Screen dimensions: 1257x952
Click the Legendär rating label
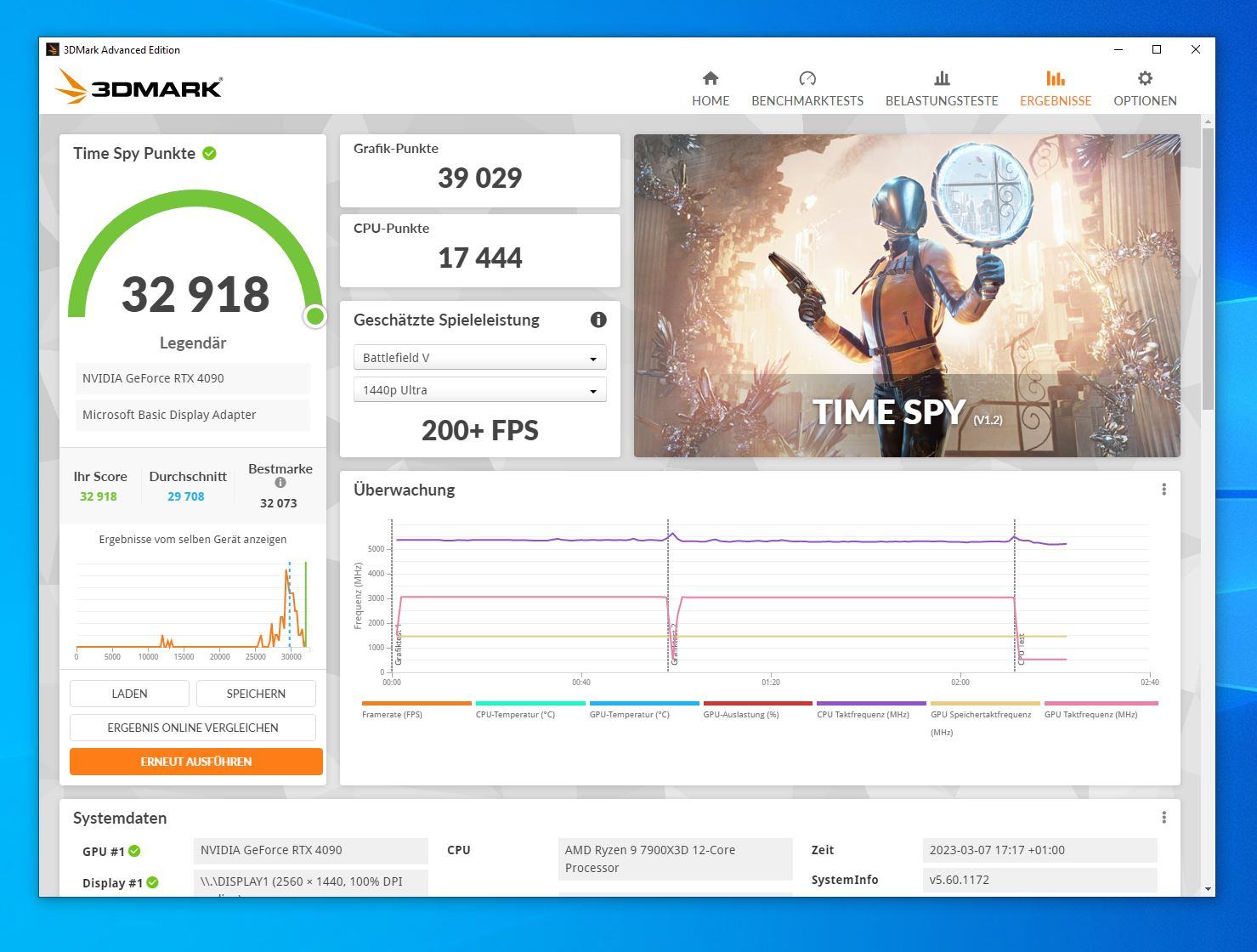pyautogui.click(x=193, y=343)
